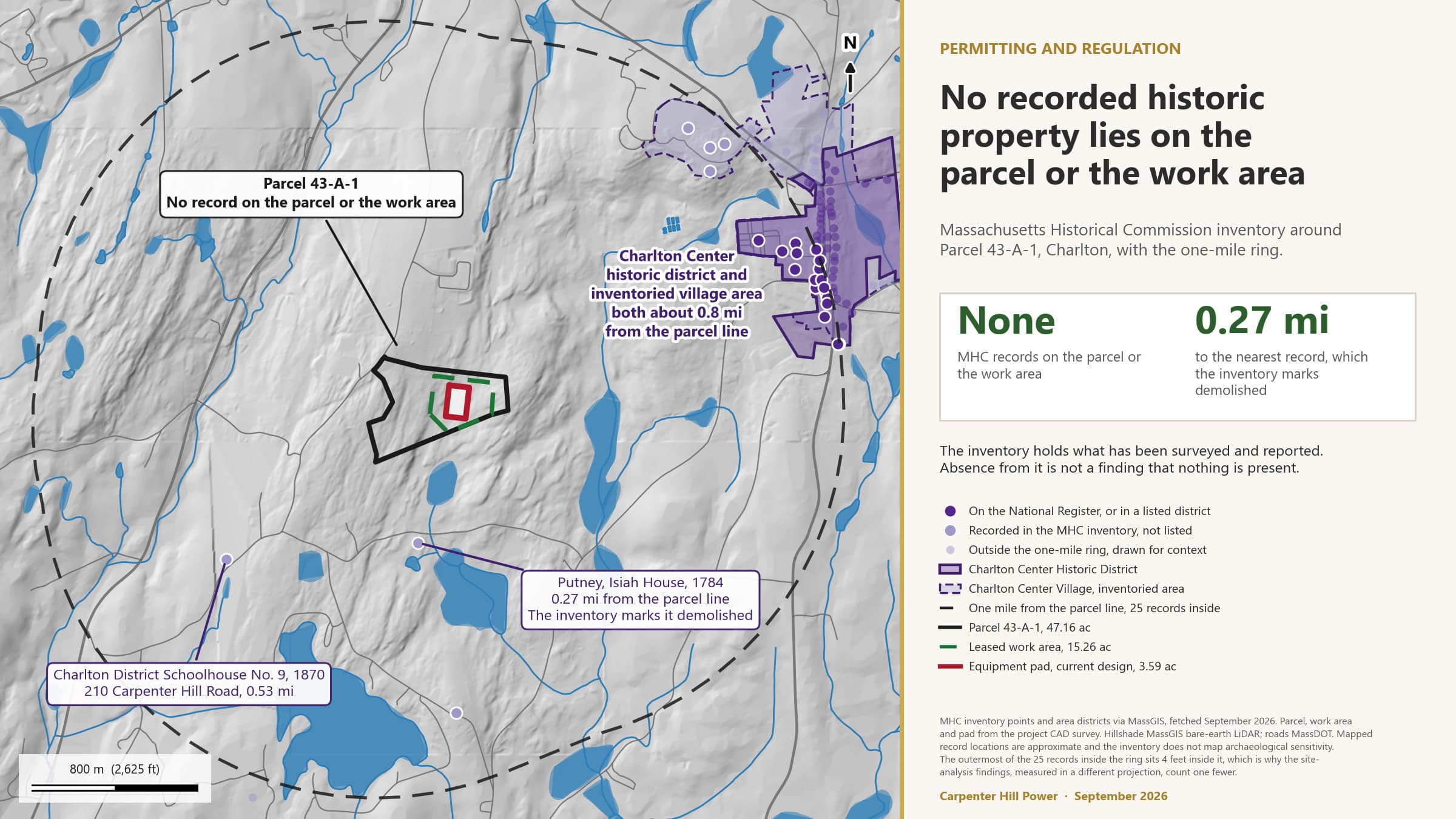Click 'MHC records on the parcel or the work area'
Image resolution: width=1456 pixels, height=819 pixels.
click(x=1049, y=365)
